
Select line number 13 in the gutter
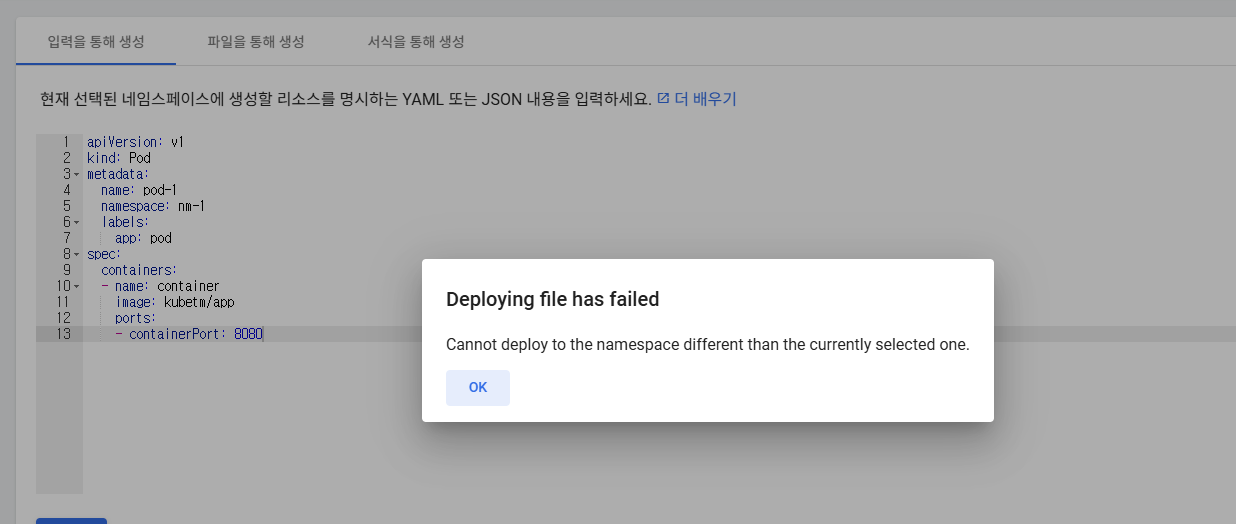pyautogui.click(x=64, y=334)
